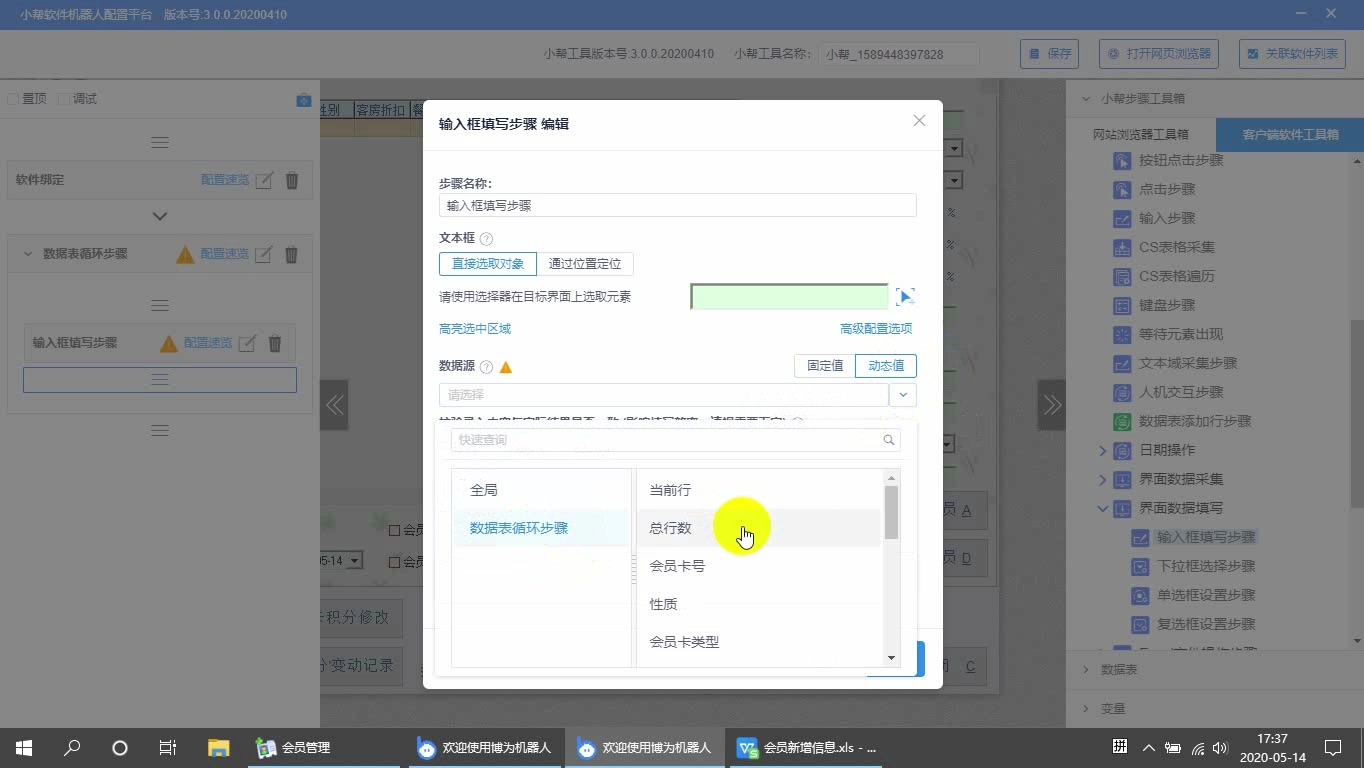Click the CS表格采集 icon
This screenshot has width=1364, height=768.
coord(1122,247)
